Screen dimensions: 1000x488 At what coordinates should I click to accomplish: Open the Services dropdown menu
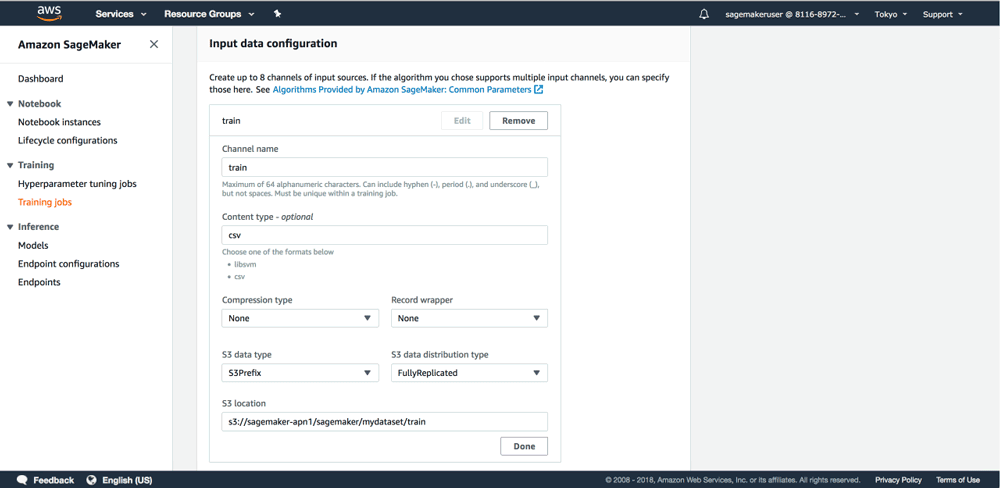pyautogui.click(x=121, y=14)
